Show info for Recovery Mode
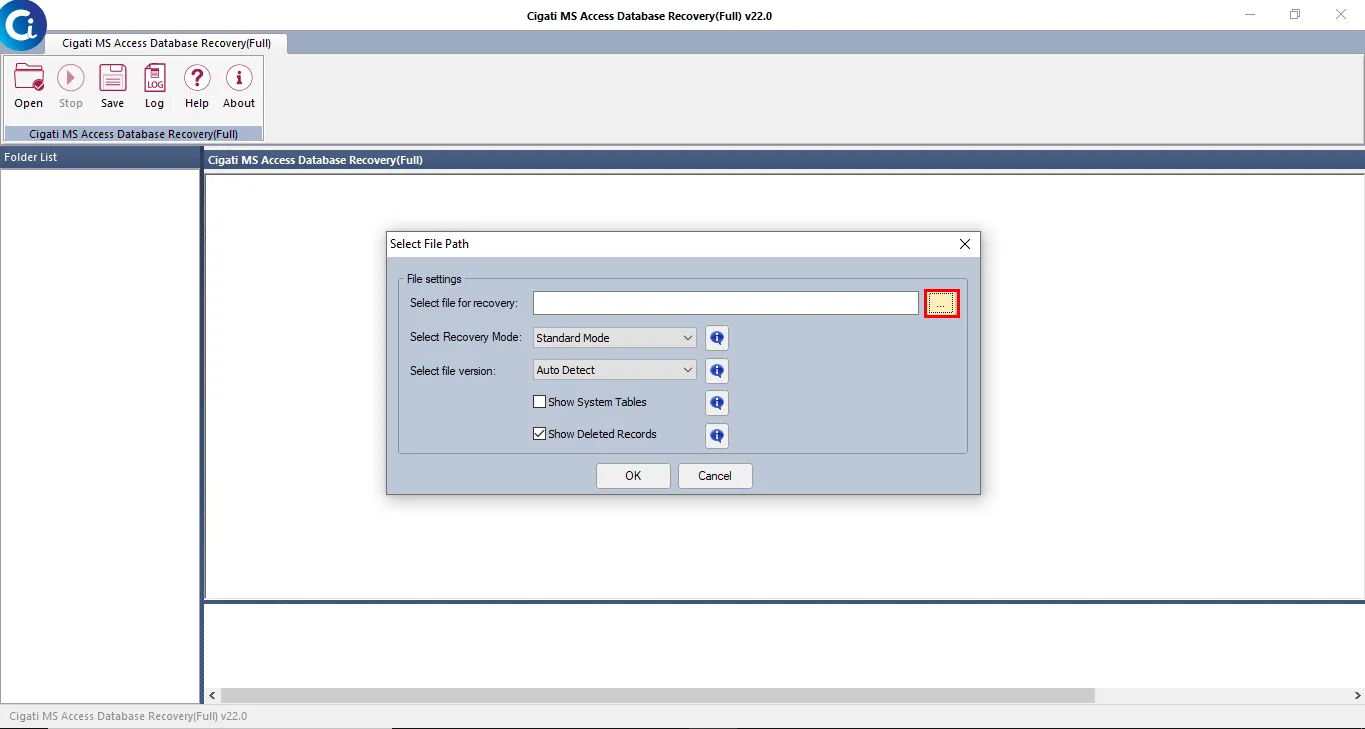Screen dimensions: 1365x729 pos(717,338)
